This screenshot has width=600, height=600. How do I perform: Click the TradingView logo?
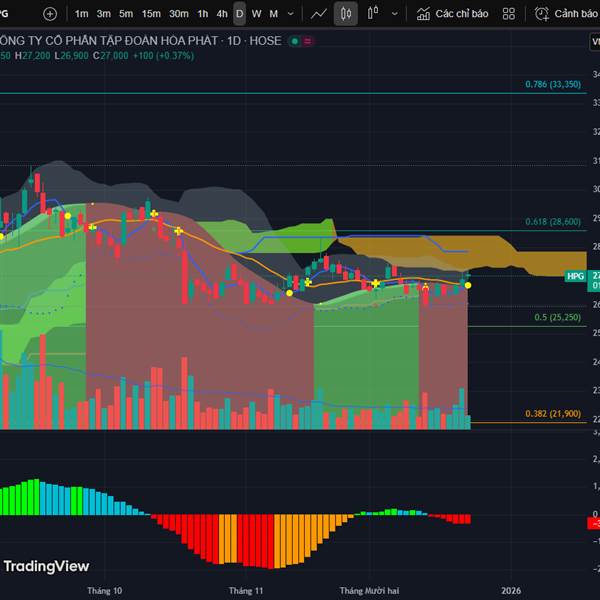(x=46, y=566)
